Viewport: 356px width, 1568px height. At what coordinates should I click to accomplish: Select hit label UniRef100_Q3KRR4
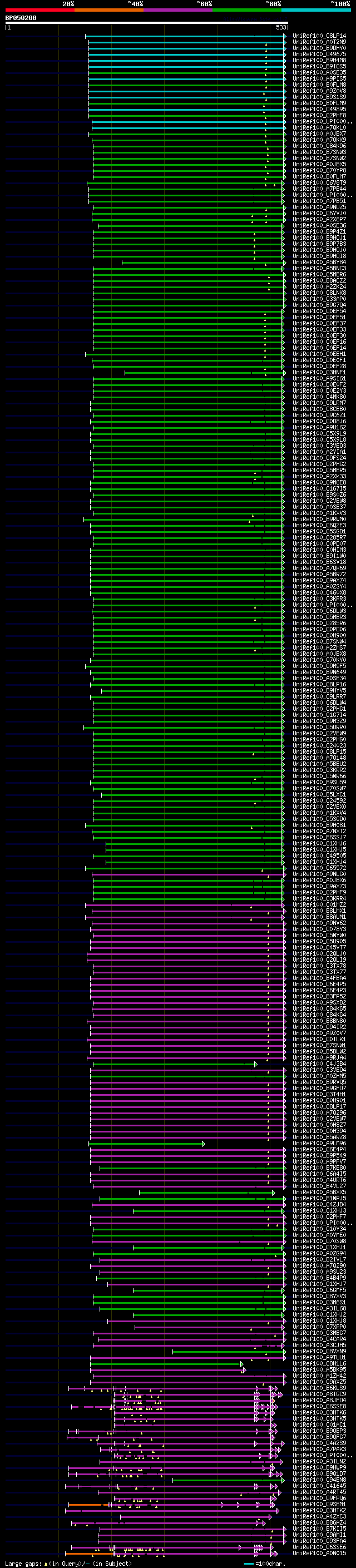(319, 899)
